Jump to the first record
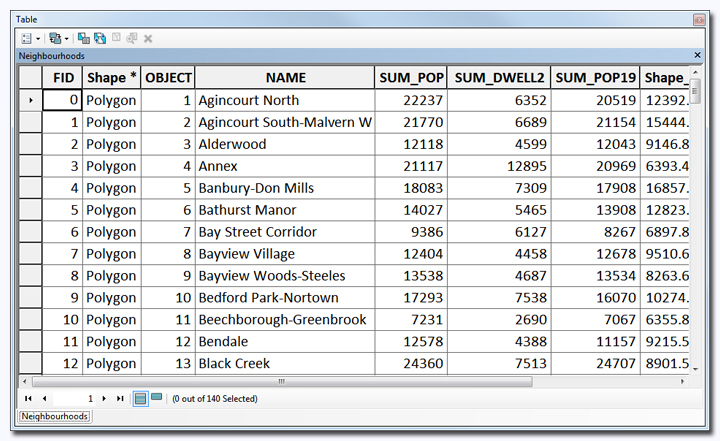This screenshot has width=720, height=441. pos(28,398)
